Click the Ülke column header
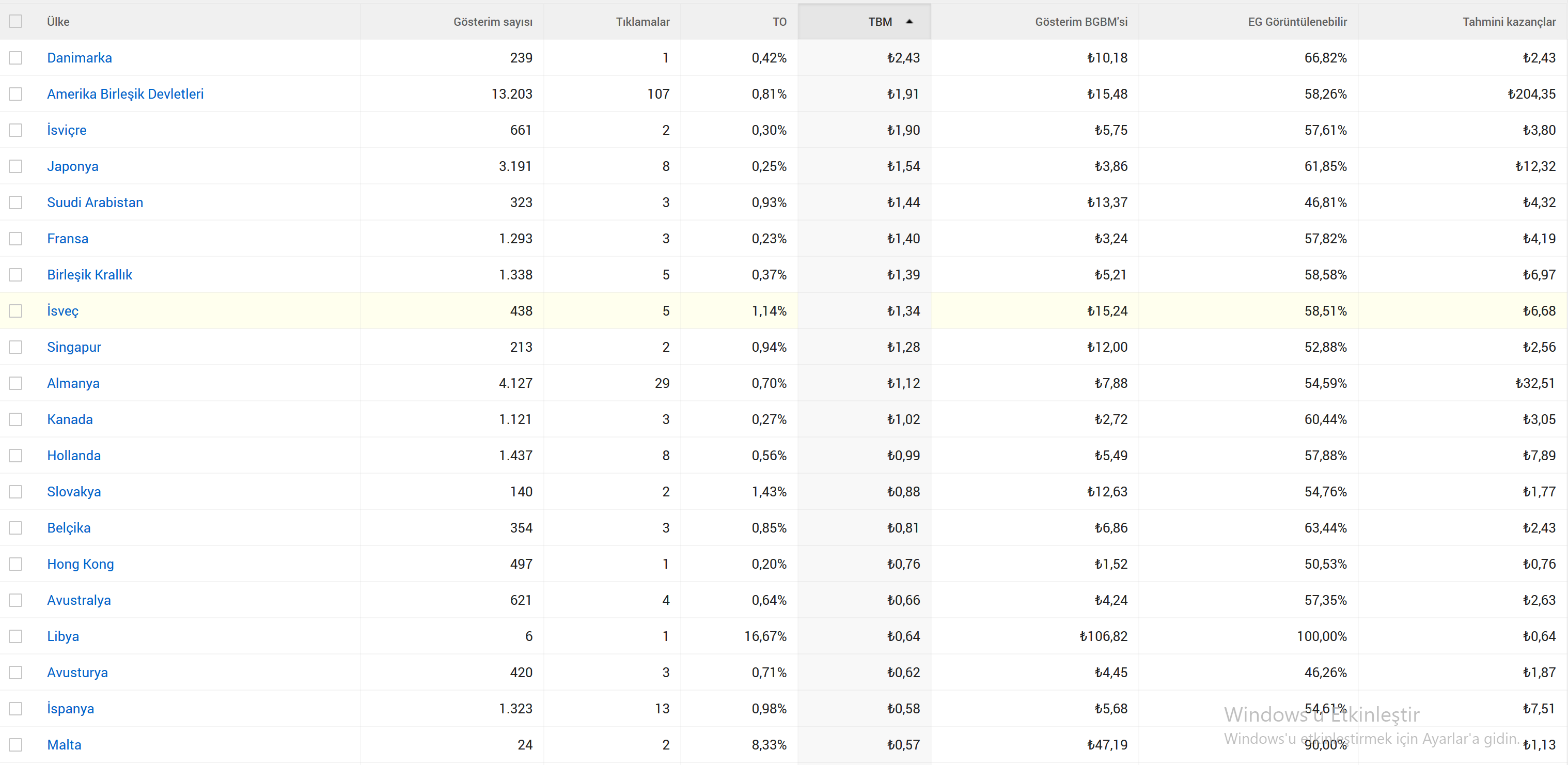The width and height of the screenshot is (1568, 765). pos(58,21)
